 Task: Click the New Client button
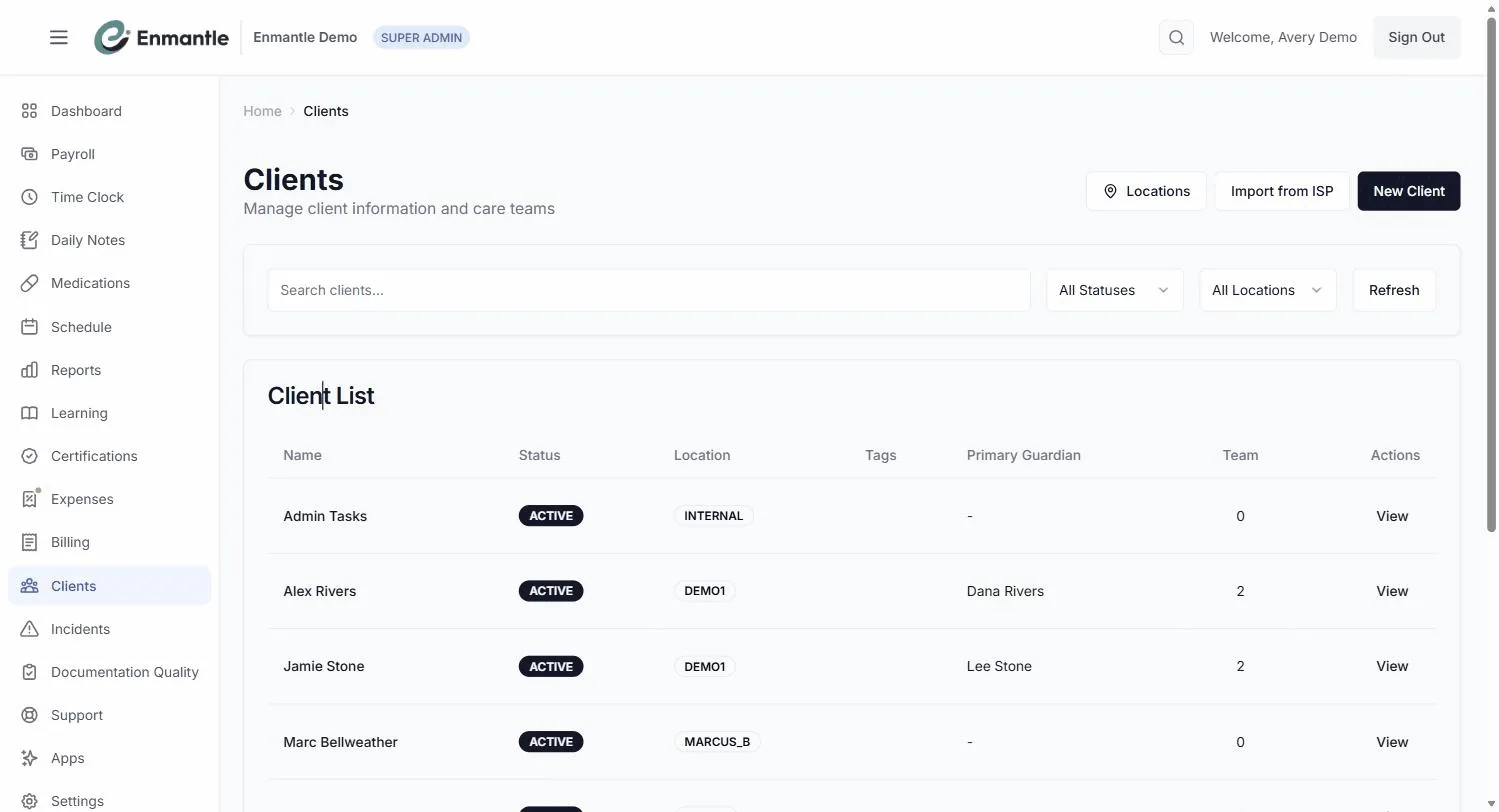1408,191
